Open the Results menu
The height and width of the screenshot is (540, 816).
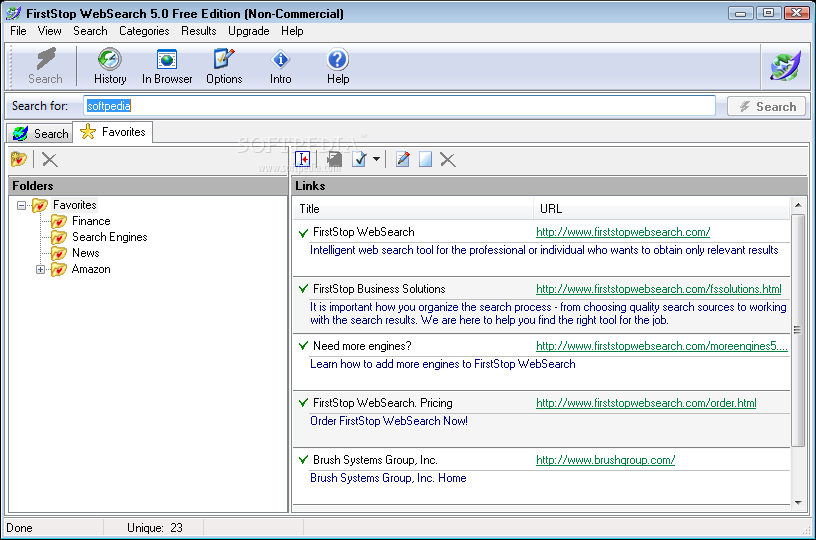click(x=198, y=31)
